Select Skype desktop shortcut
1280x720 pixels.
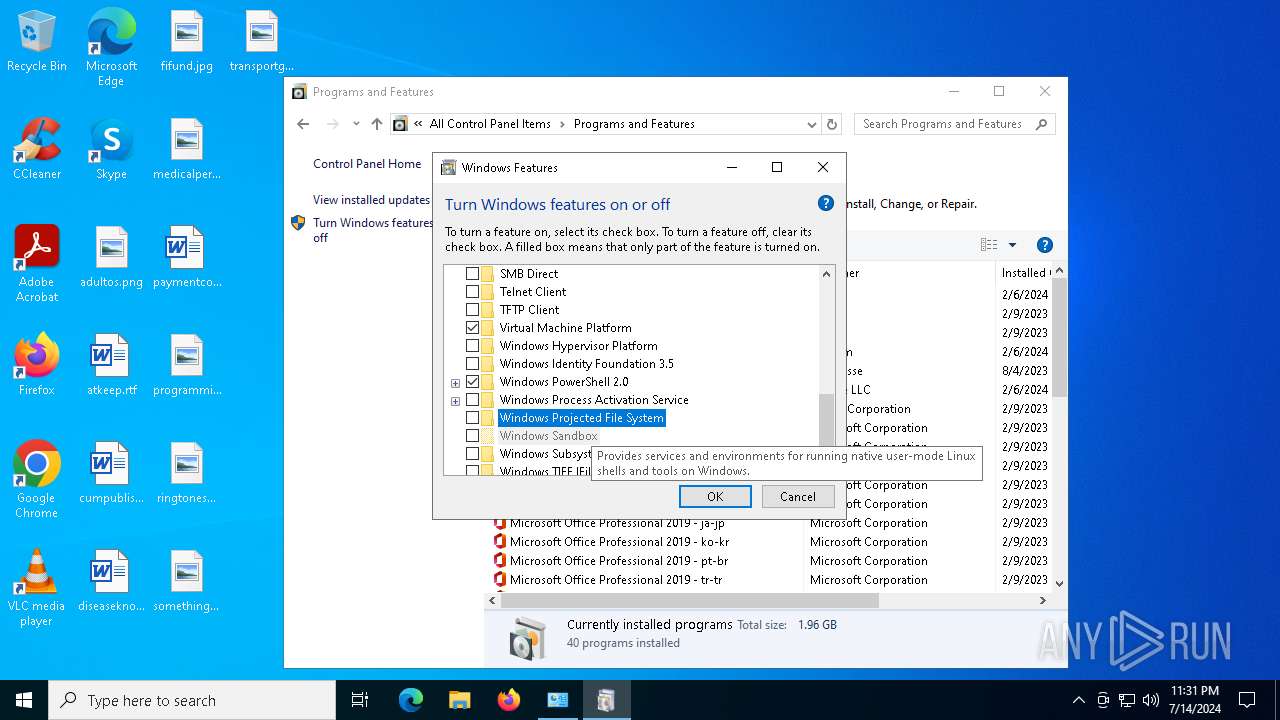click(x=111, y=150)
